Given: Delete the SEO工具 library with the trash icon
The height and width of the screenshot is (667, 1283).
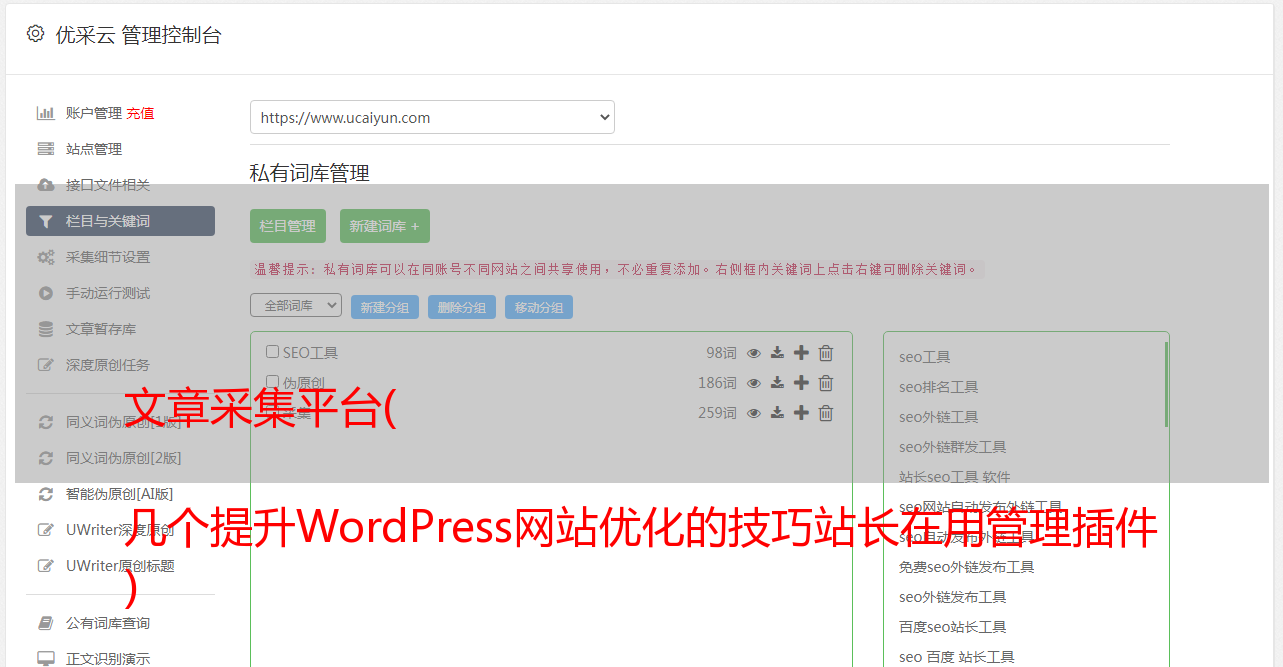Looking at the screenshot, I should click(826, 353).
